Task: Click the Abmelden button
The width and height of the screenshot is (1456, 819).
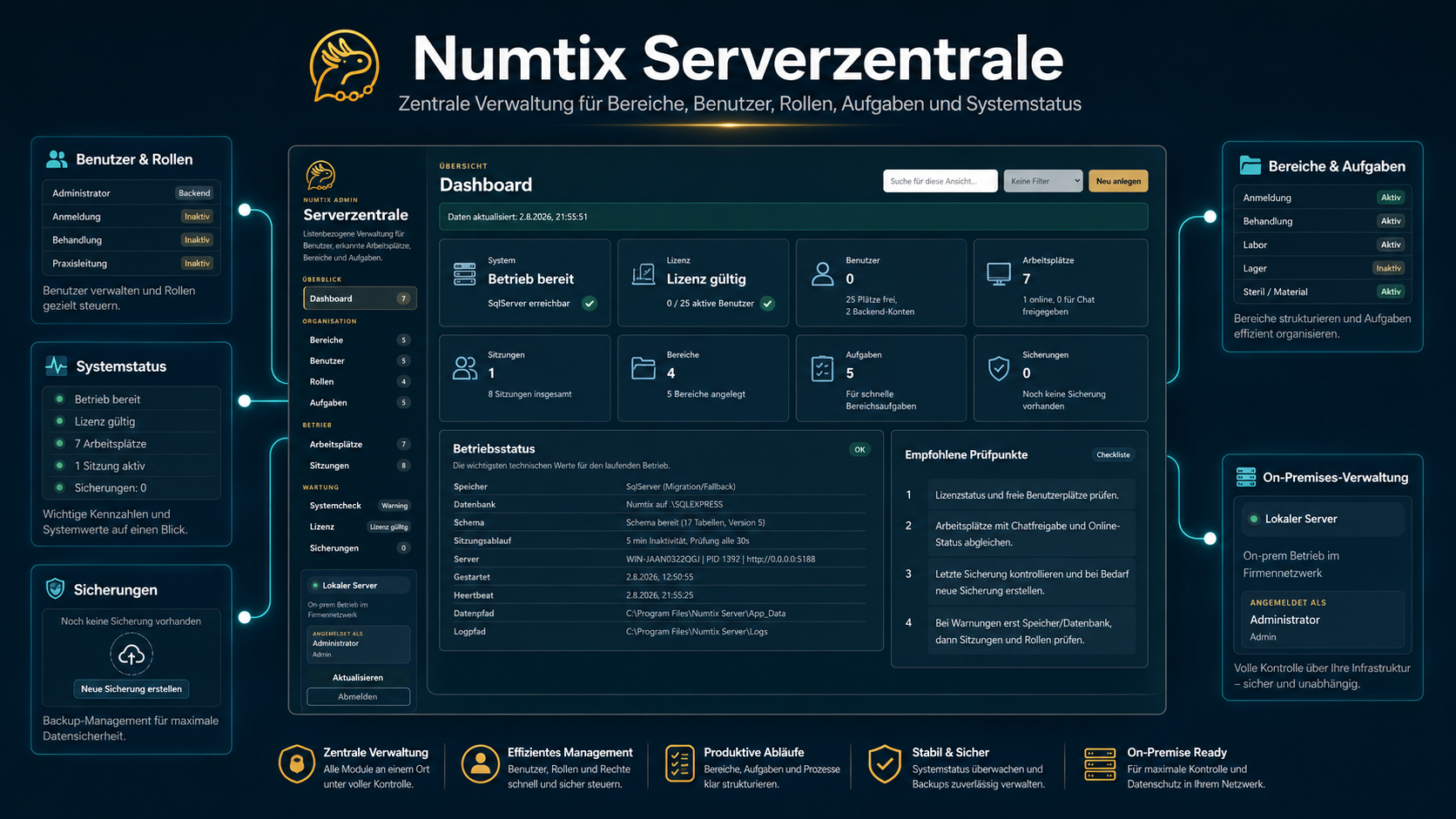Action: point(358,696)
